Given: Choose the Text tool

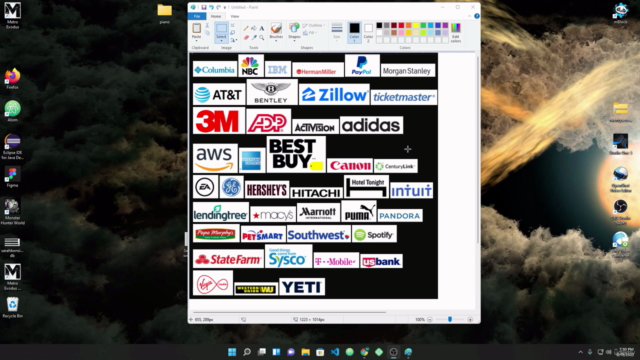Looking at the screenshot, I should point(262,29).
